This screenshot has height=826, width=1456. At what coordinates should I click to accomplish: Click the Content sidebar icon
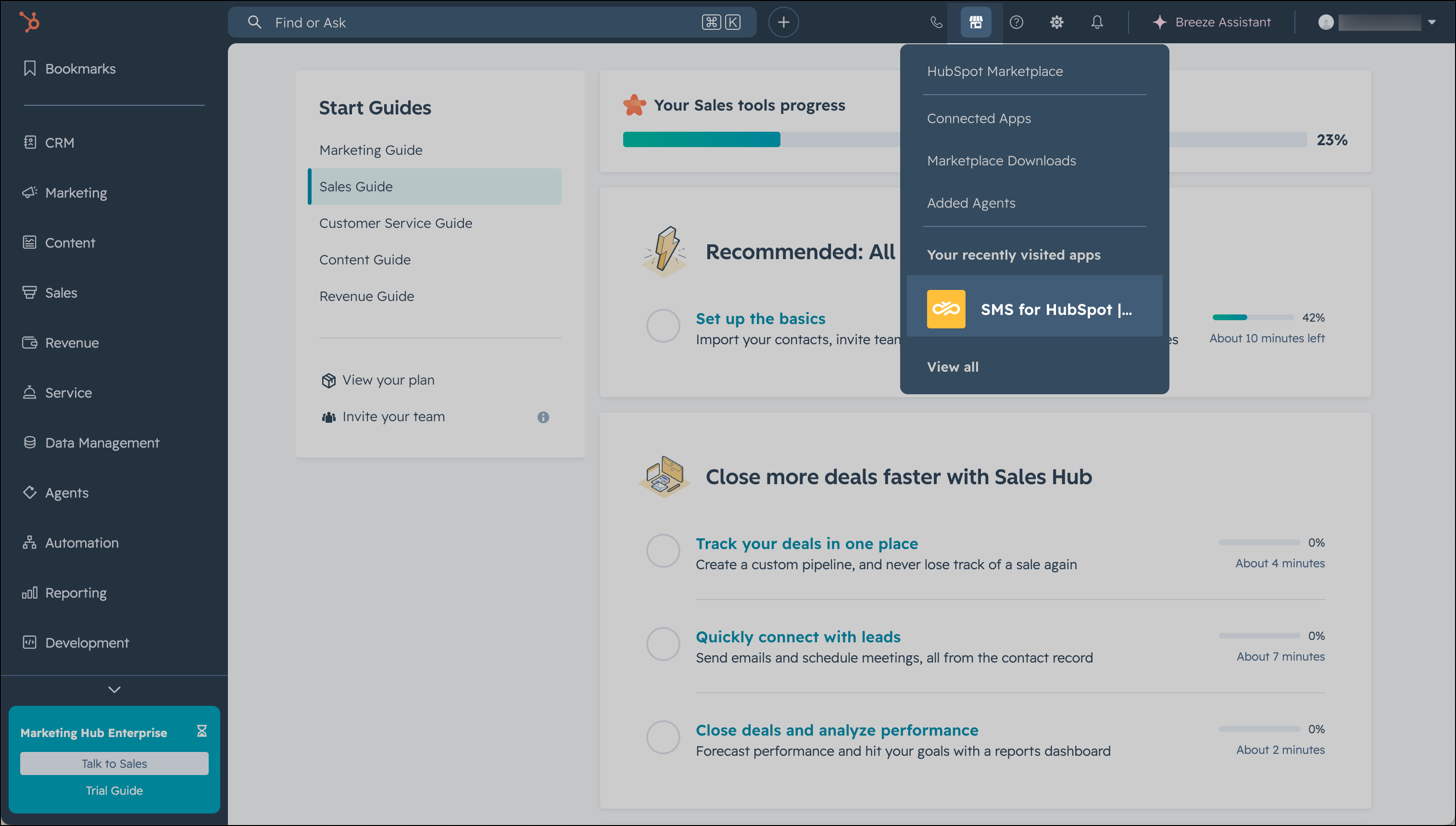29,242
